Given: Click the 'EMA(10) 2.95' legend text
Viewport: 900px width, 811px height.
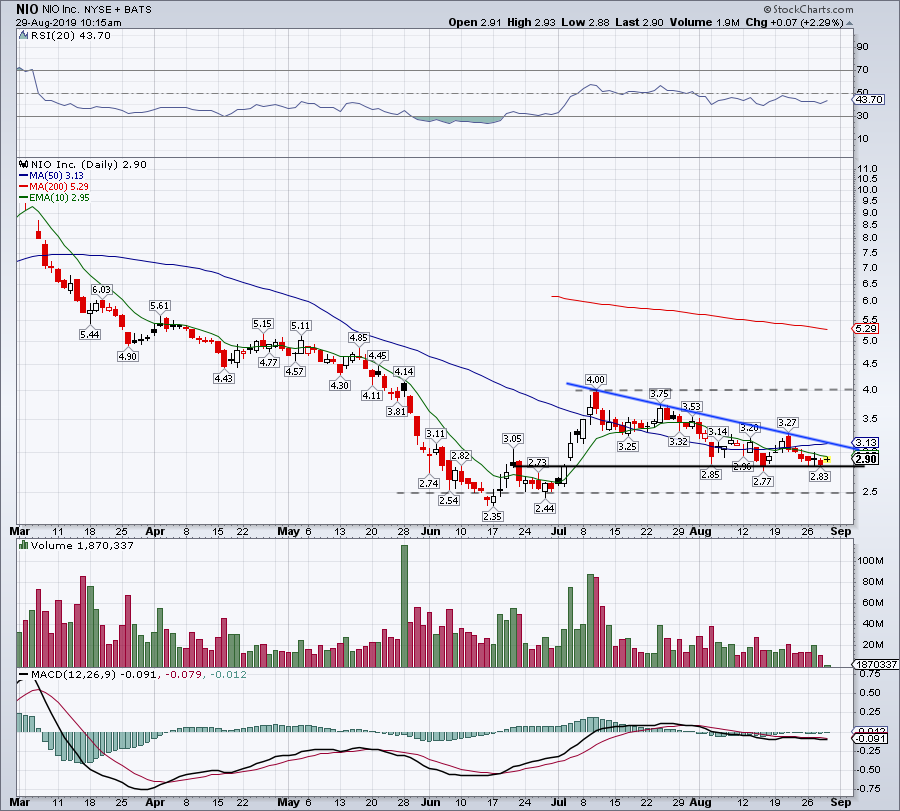Looking at the screenshot, I should click(x=59, y=198).
